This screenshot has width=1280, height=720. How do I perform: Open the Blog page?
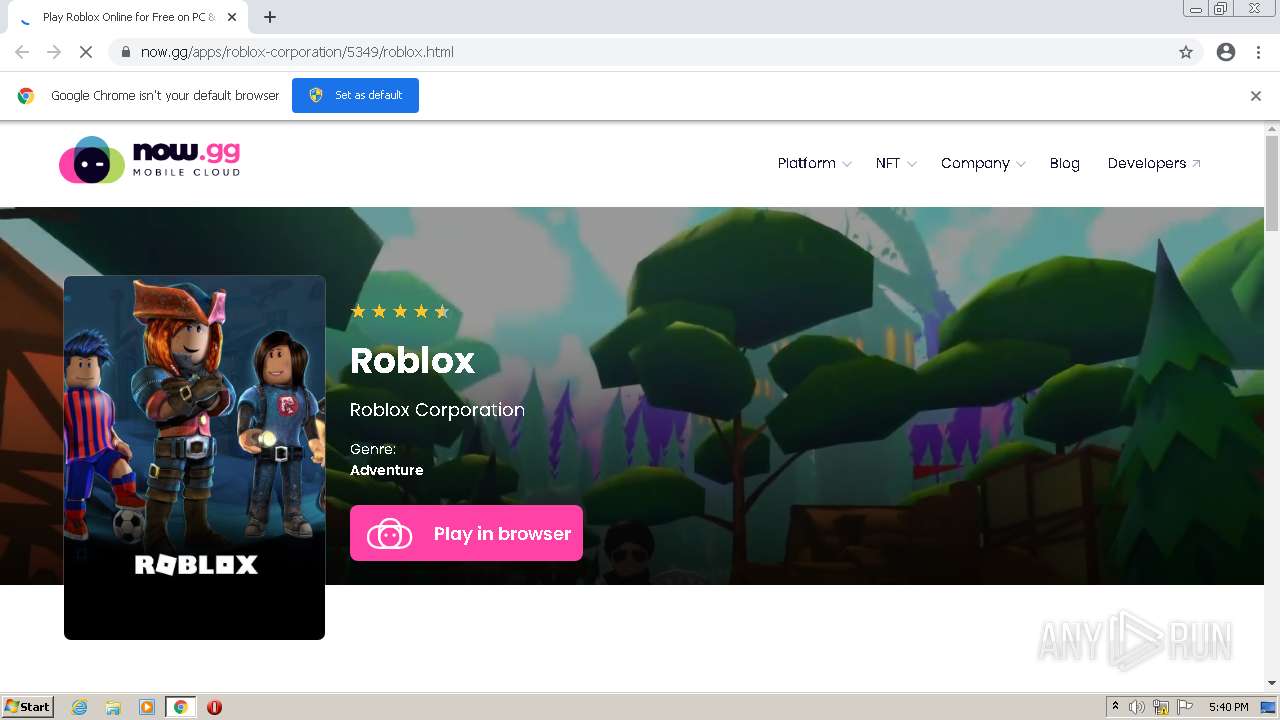[x=1064, y=163]
